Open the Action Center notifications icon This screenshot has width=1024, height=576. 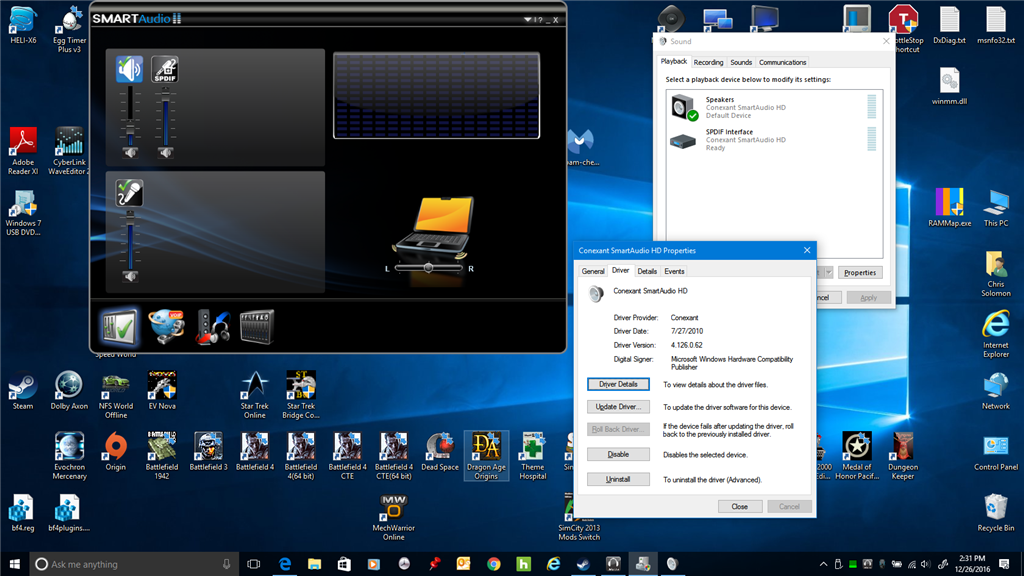click(x=1005, y=564)
